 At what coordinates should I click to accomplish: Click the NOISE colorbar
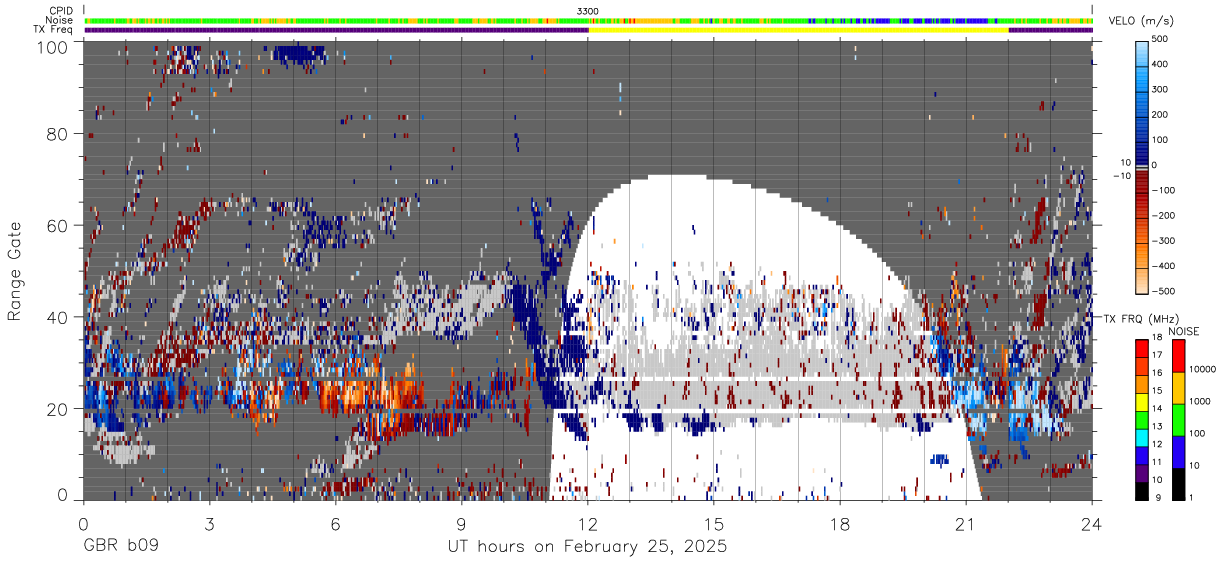(1179, 419)
